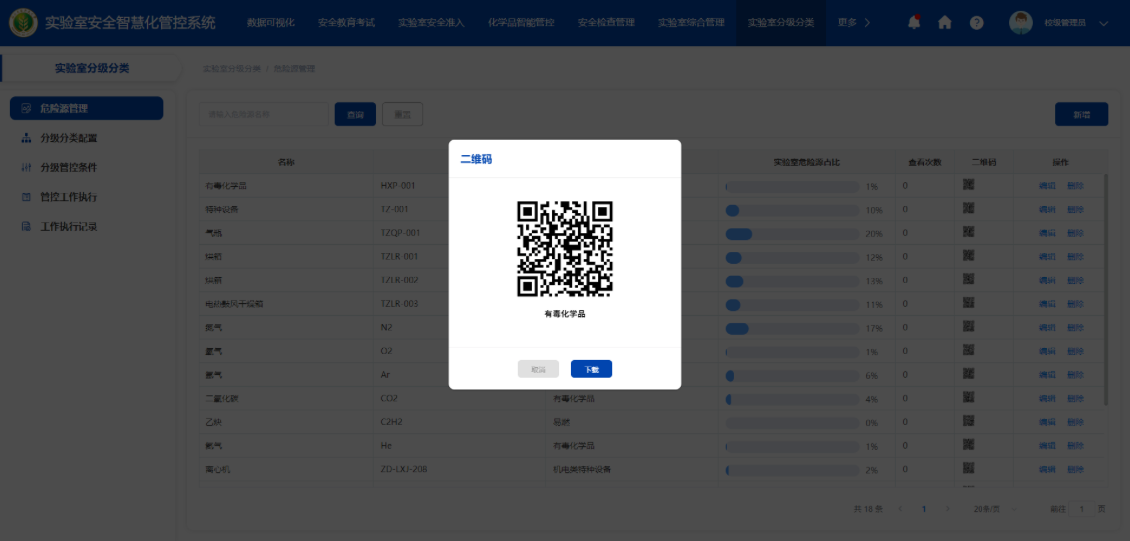Open QR code icon in ZD-LXJ-208 row

(x=968, y=469)
